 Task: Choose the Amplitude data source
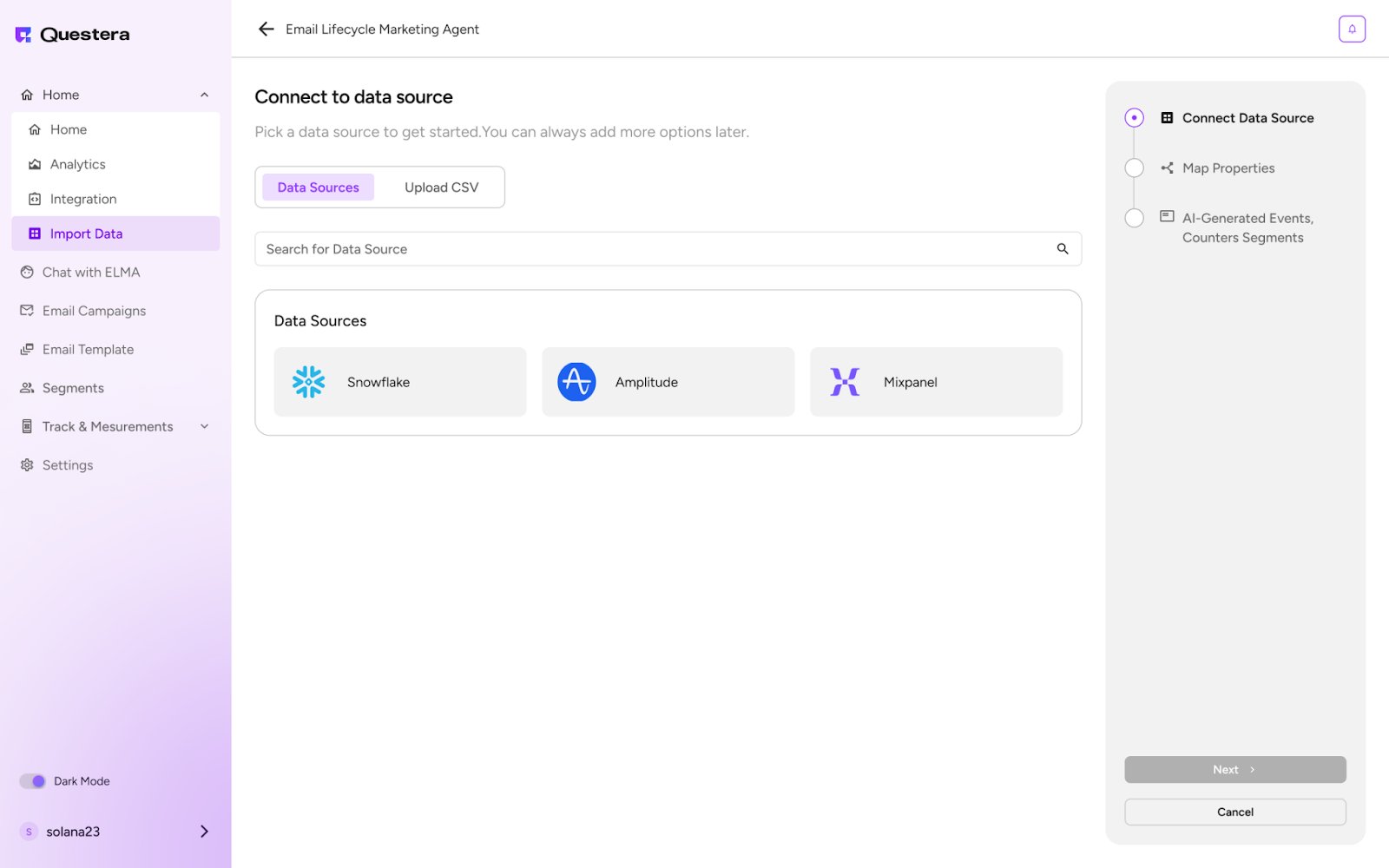tap(668, 382)
